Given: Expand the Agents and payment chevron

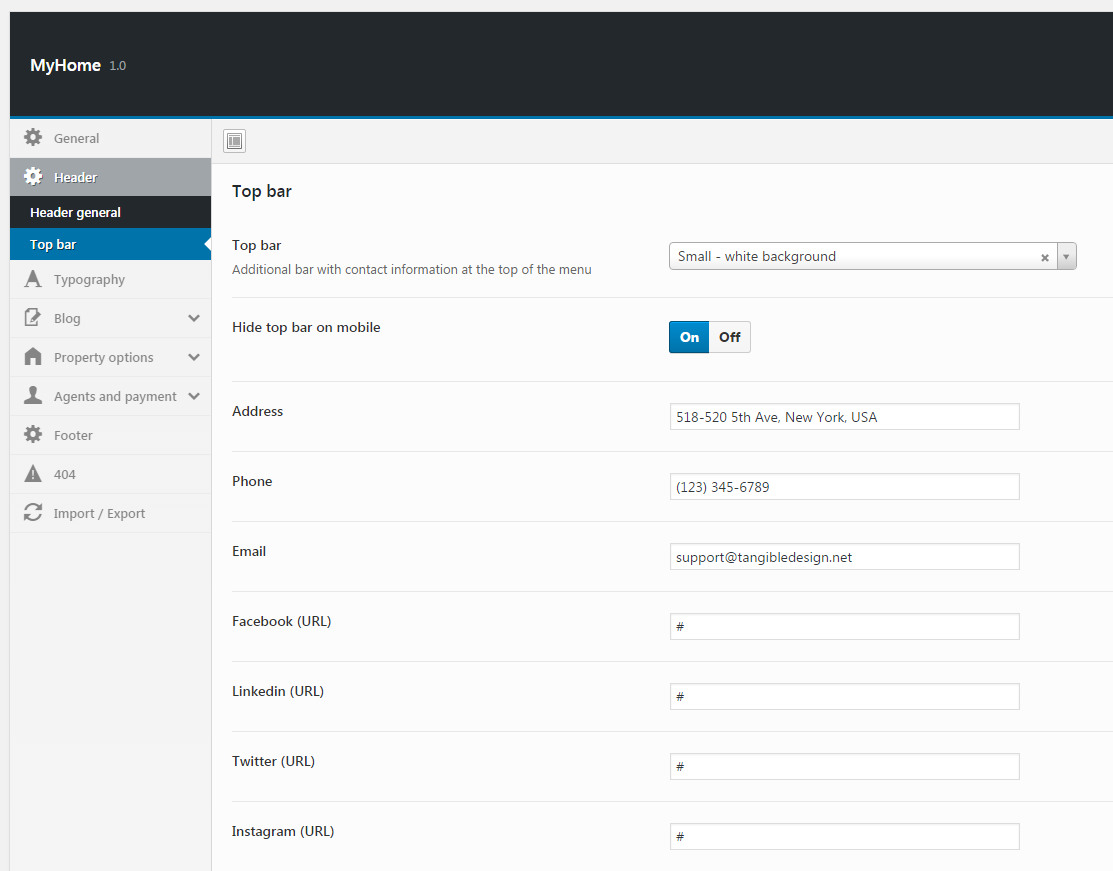Looking at the screenshot, I should coord(194,396).
